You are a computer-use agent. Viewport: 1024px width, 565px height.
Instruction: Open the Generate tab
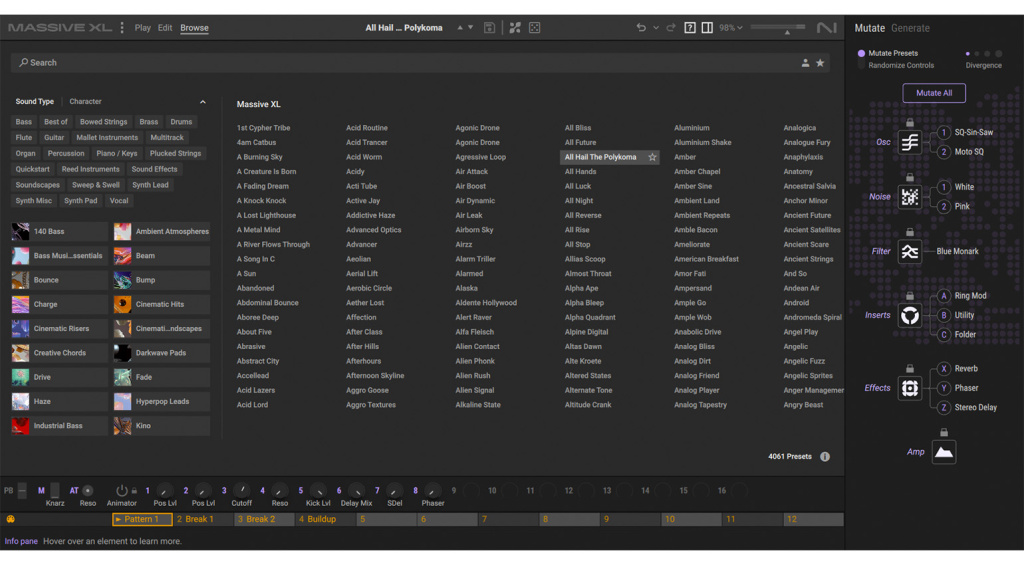click(910, 28)
